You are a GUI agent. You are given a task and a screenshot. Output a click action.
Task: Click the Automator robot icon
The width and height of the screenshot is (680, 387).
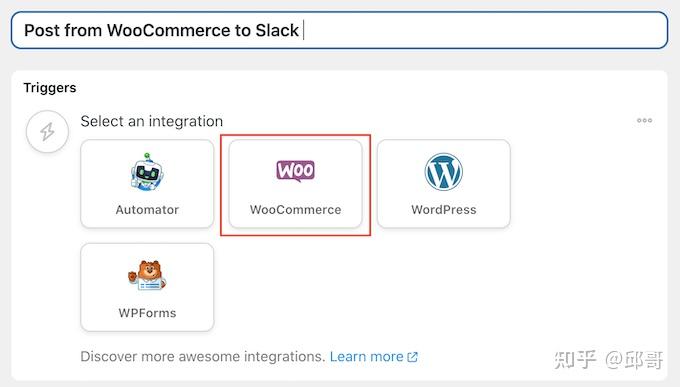(147, 172)
